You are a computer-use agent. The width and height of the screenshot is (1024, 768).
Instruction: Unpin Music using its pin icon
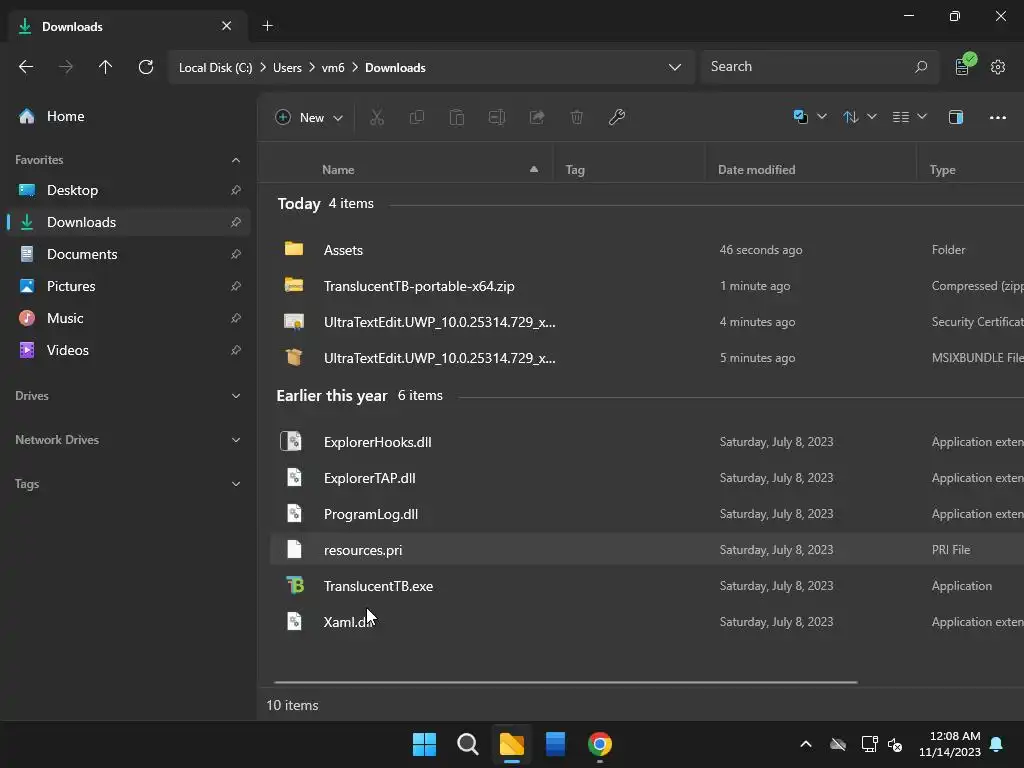click(x=236, y=318)
